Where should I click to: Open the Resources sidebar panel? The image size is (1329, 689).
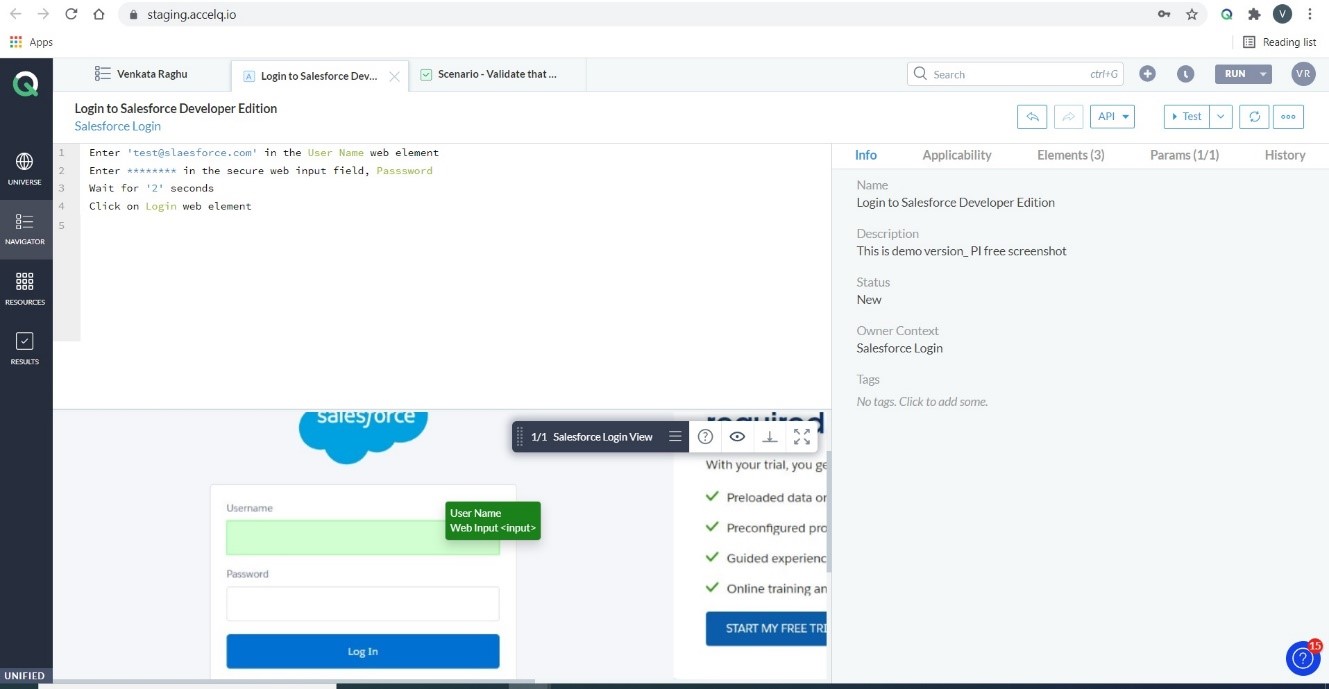click(25, 288)
